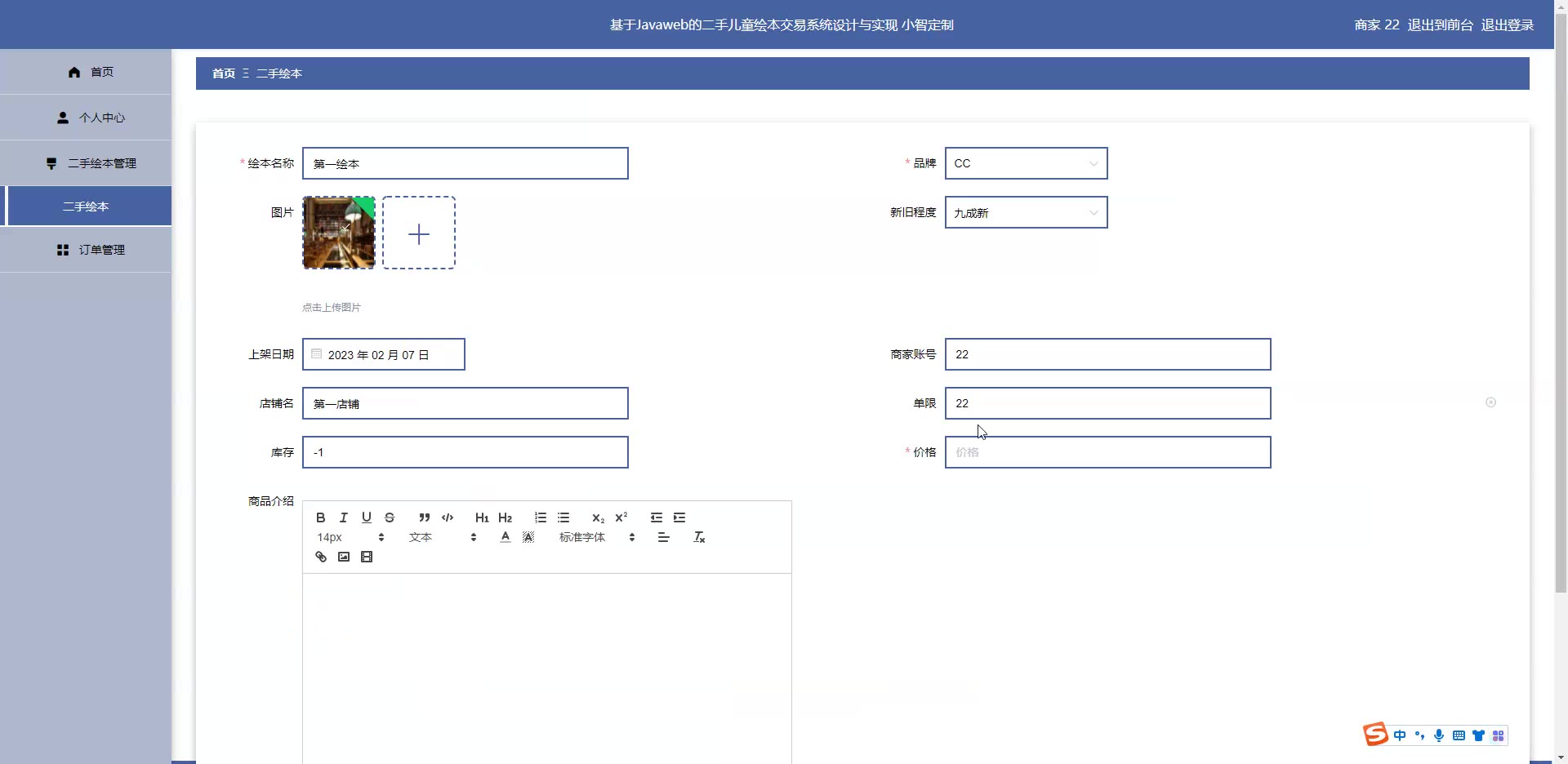Image resolution: width=1568 pixels, height=764 pixels.
Task: Open 订单管理 in the sidebar
Action: click(86, 250)
